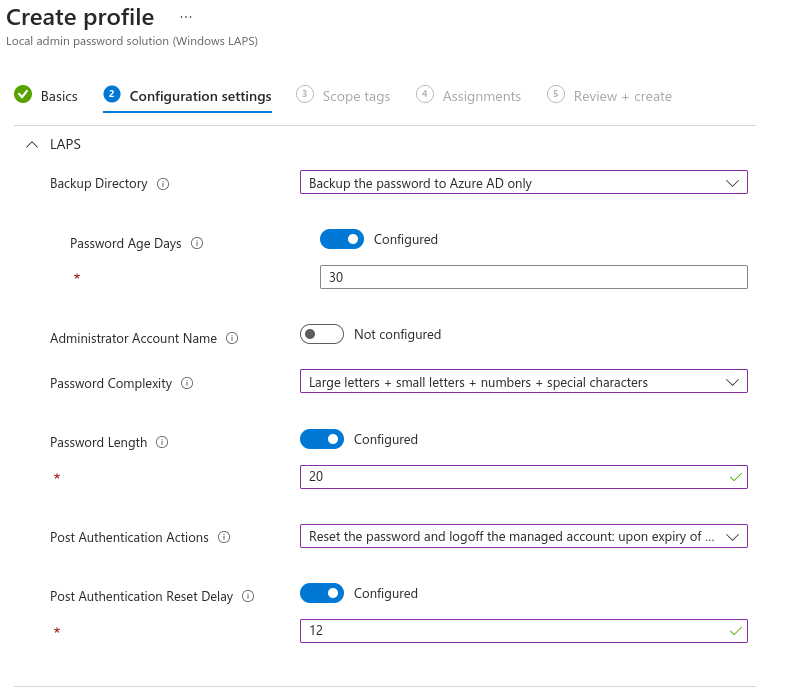Image resolution: width=787 pixels, height=696 pixels.
Task: Click the Password Age Days label
Action: coord(125,243)
